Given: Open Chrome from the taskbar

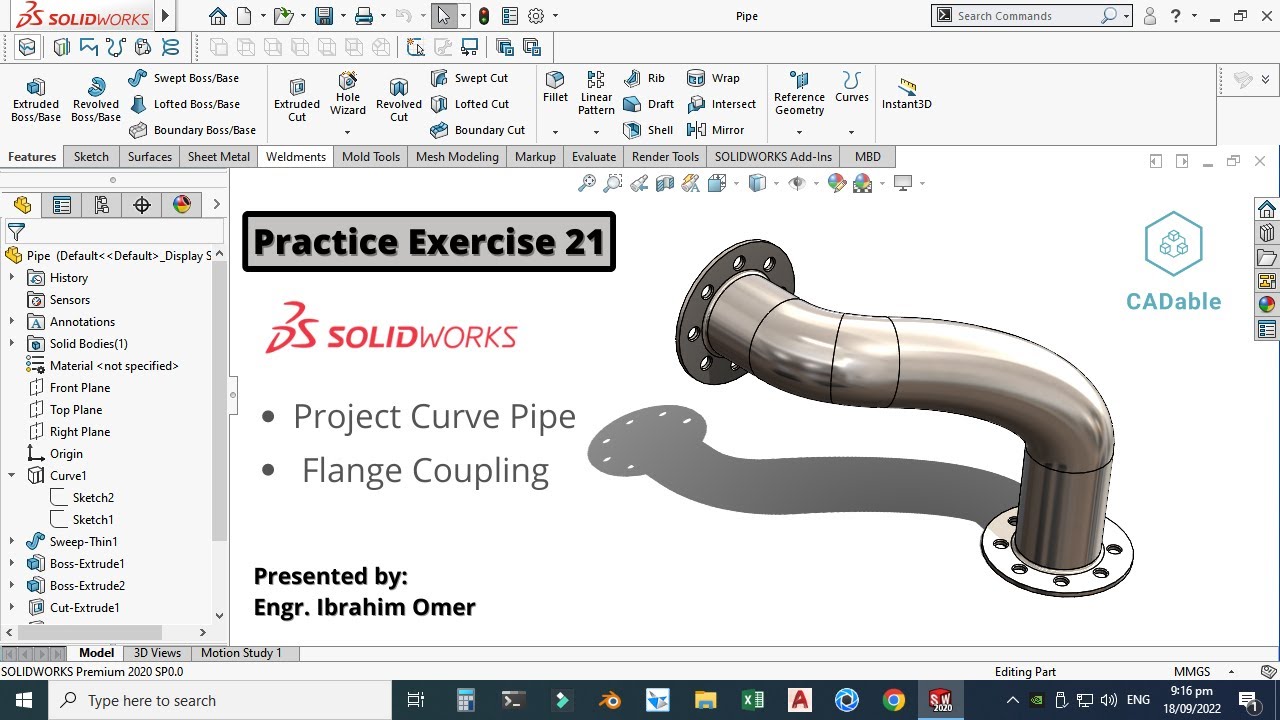Looking at the screenshot, I should (x=894, y=700).
